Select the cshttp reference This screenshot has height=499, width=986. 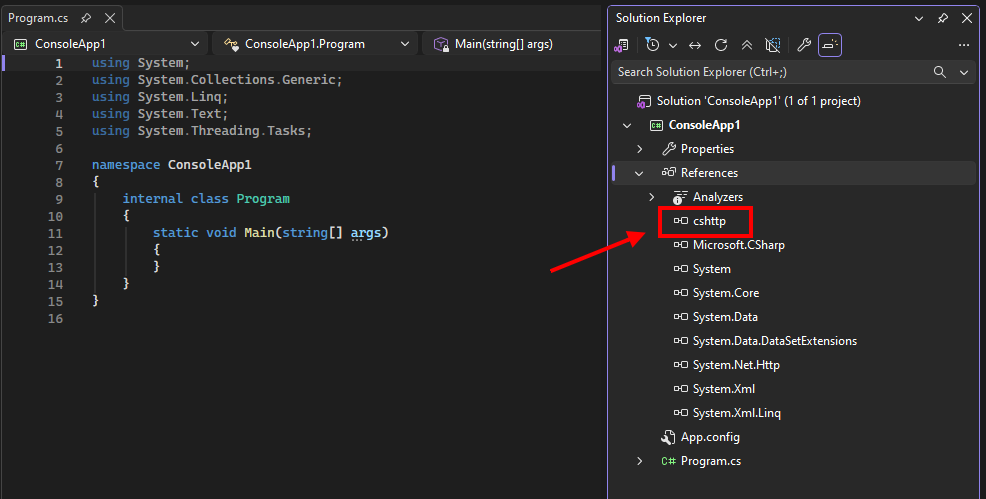[x=709, y=221]
